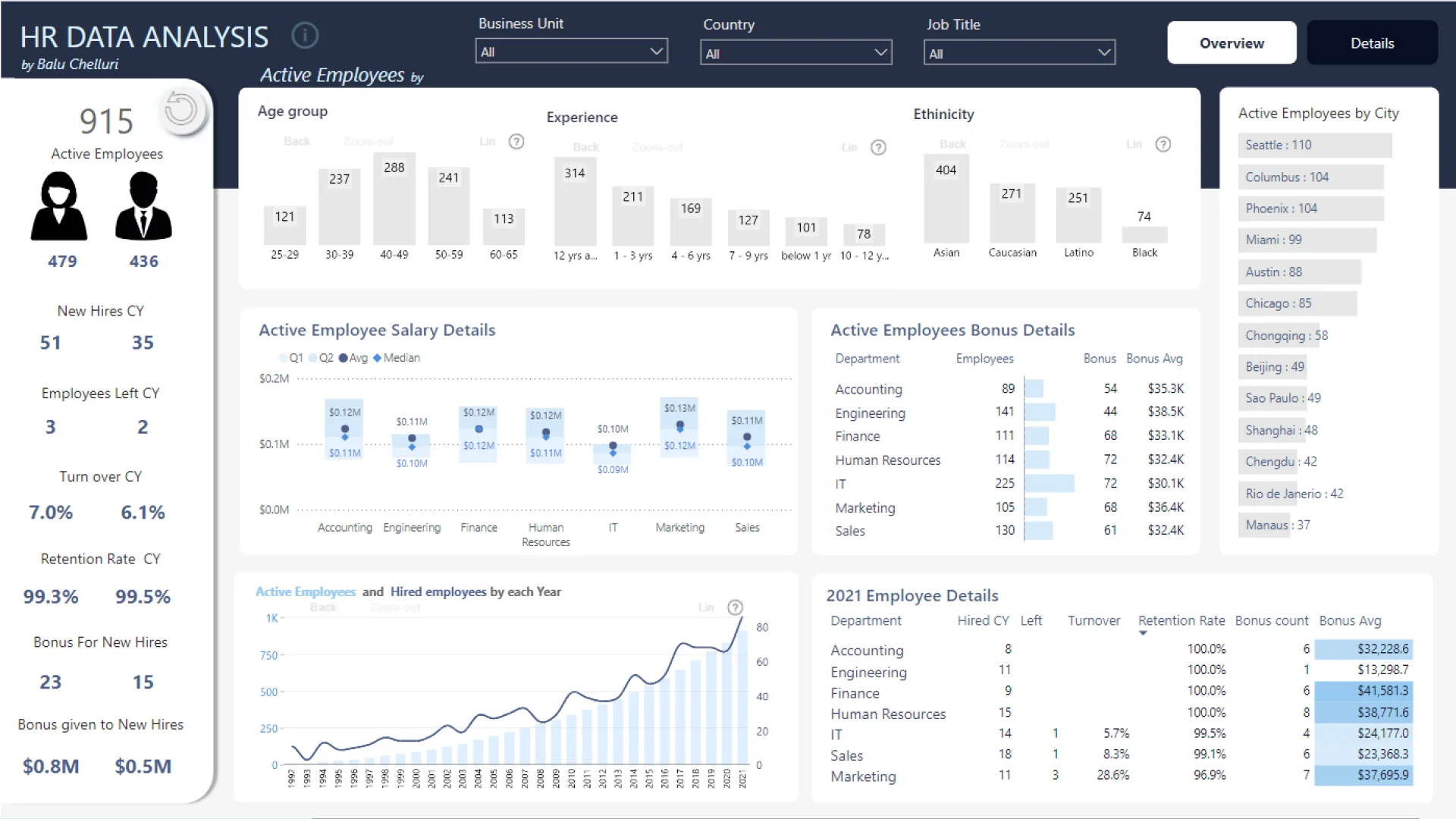Click sort arrow under Retention Rate column

1143,633
